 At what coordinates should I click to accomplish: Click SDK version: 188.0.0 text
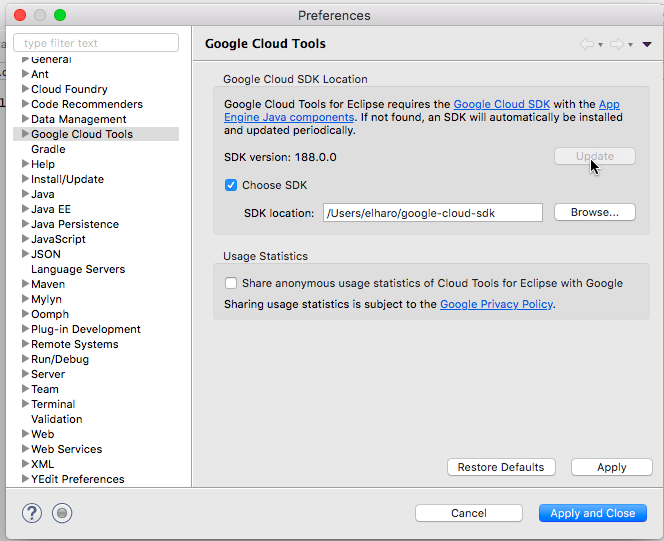tap(280, 157)
